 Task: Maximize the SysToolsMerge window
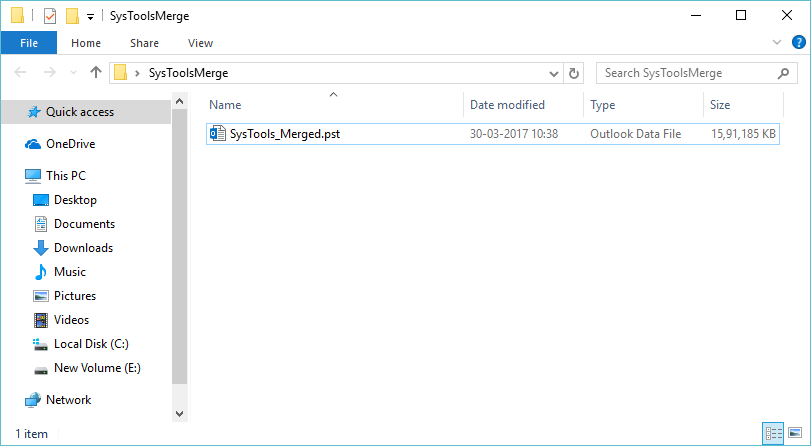741,16
